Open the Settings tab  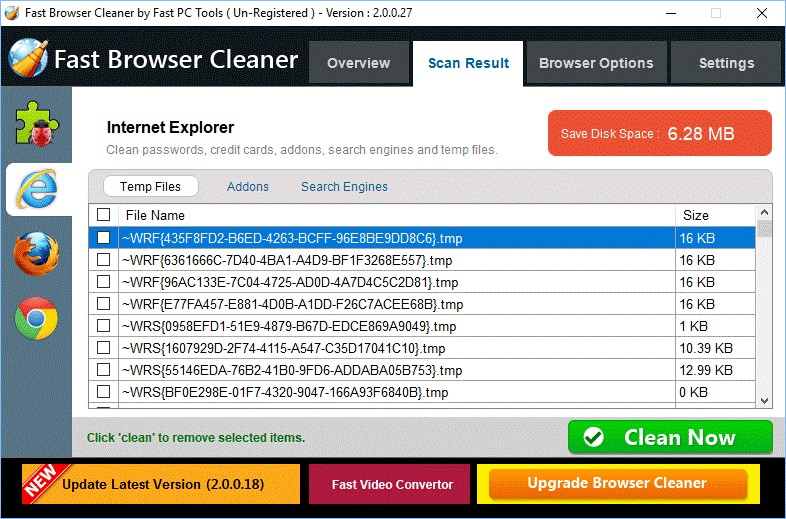(x=726, y=63)
